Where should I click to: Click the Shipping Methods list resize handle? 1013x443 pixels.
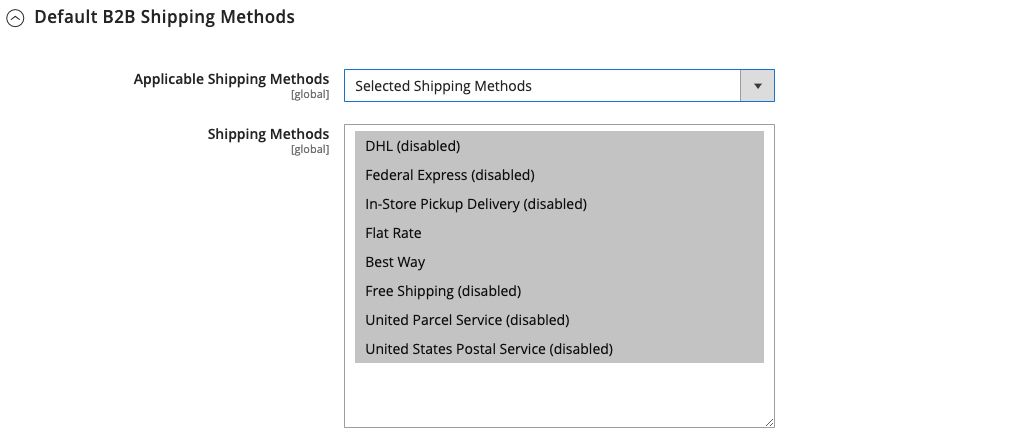pos(769,422)
